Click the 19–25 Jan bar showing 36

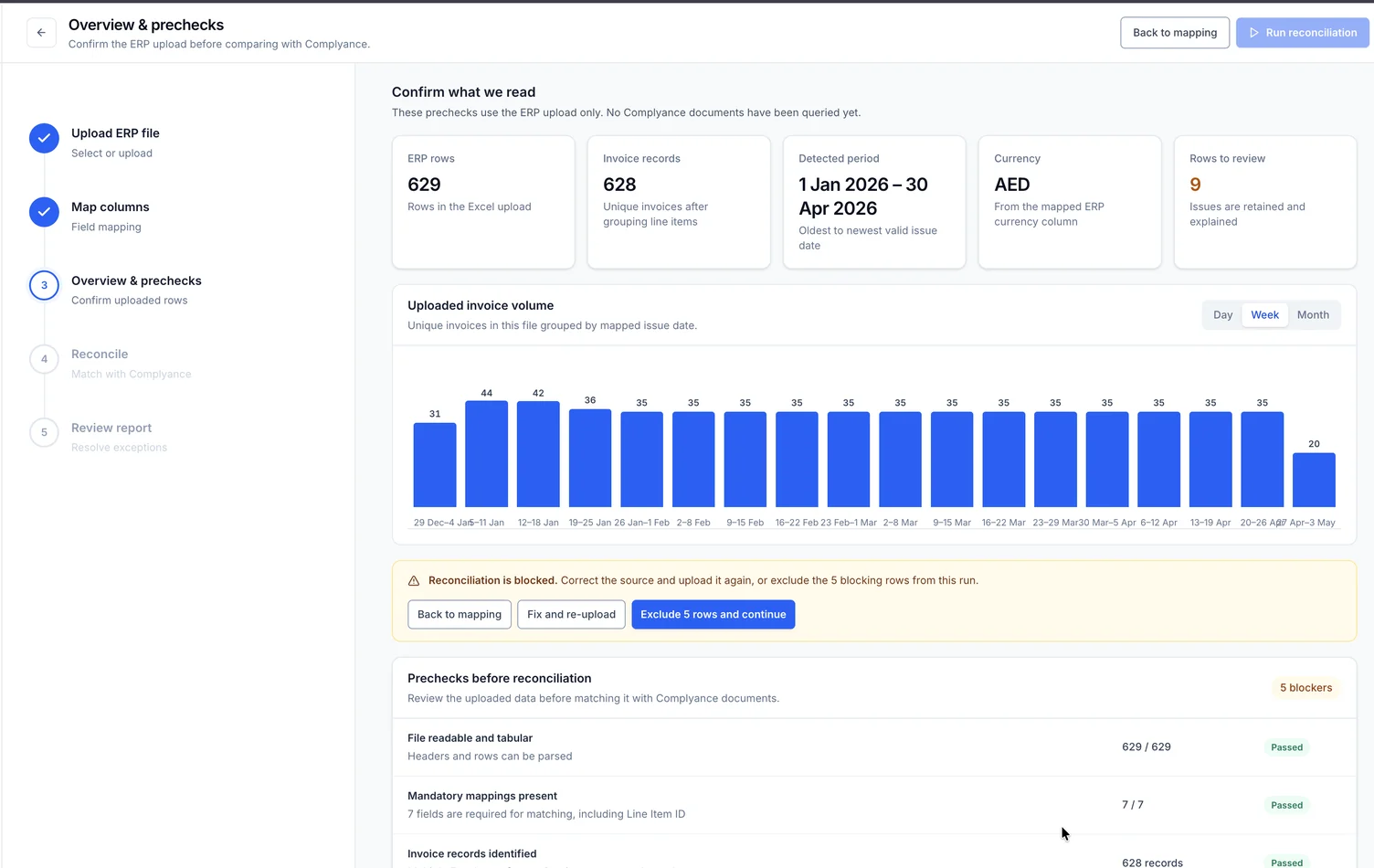click(590, 459)
